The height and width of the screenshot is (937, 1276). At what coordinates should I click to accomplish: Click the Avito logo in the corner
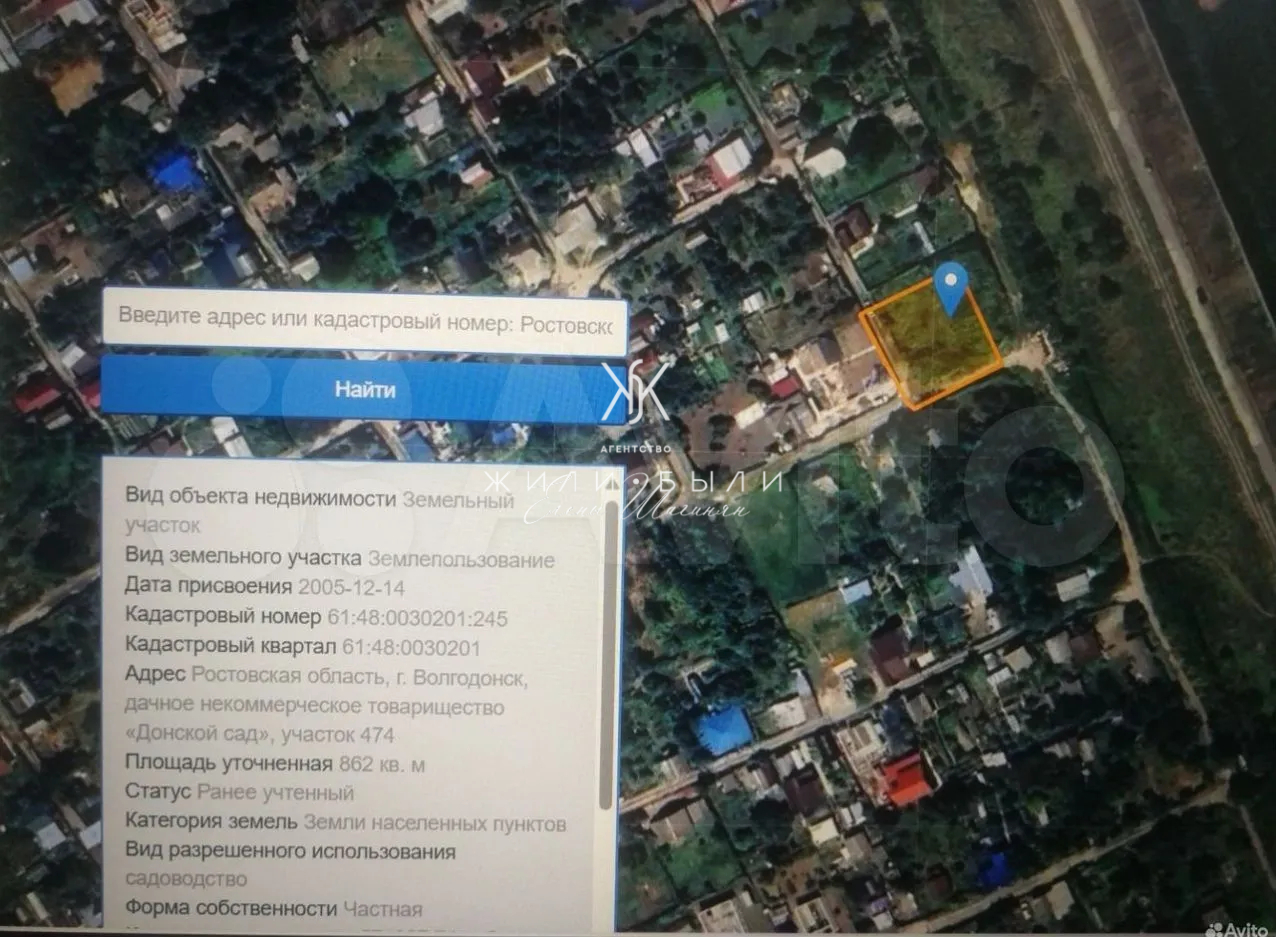click(1235, 928)
